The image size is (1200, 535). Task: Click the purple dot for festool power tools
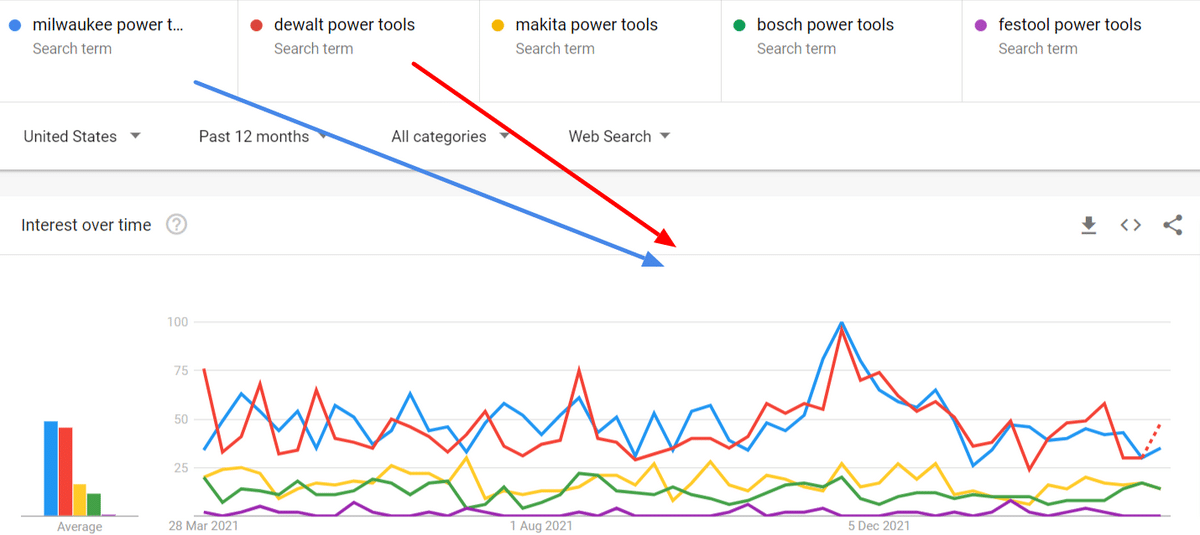coord(980,25)
